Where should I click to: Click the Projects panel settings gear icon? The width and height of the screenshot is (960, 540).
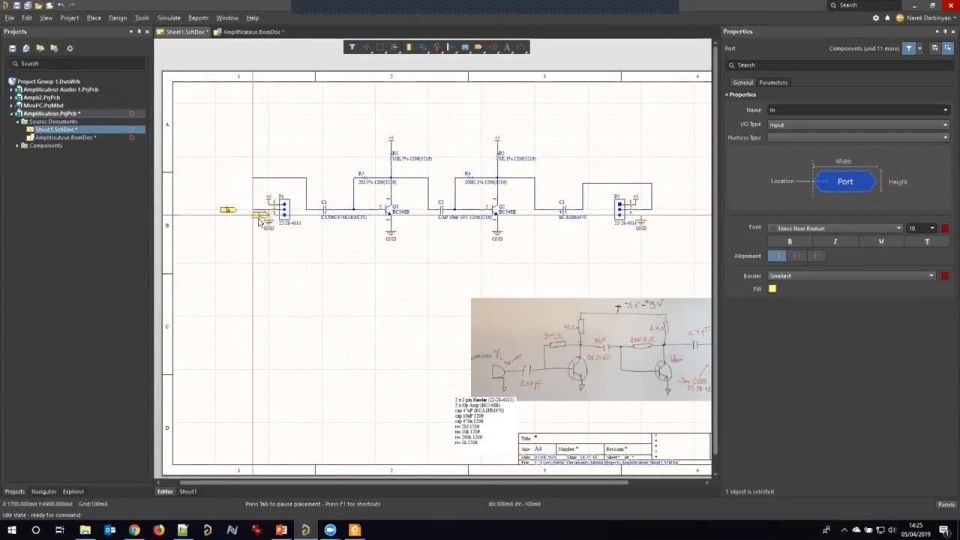(x=70, y=48)
